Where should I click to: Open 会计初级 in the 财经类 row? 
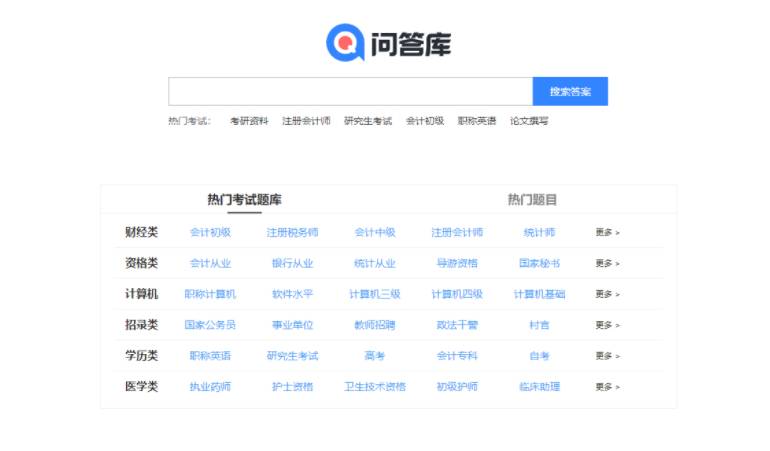click(210, 232)
